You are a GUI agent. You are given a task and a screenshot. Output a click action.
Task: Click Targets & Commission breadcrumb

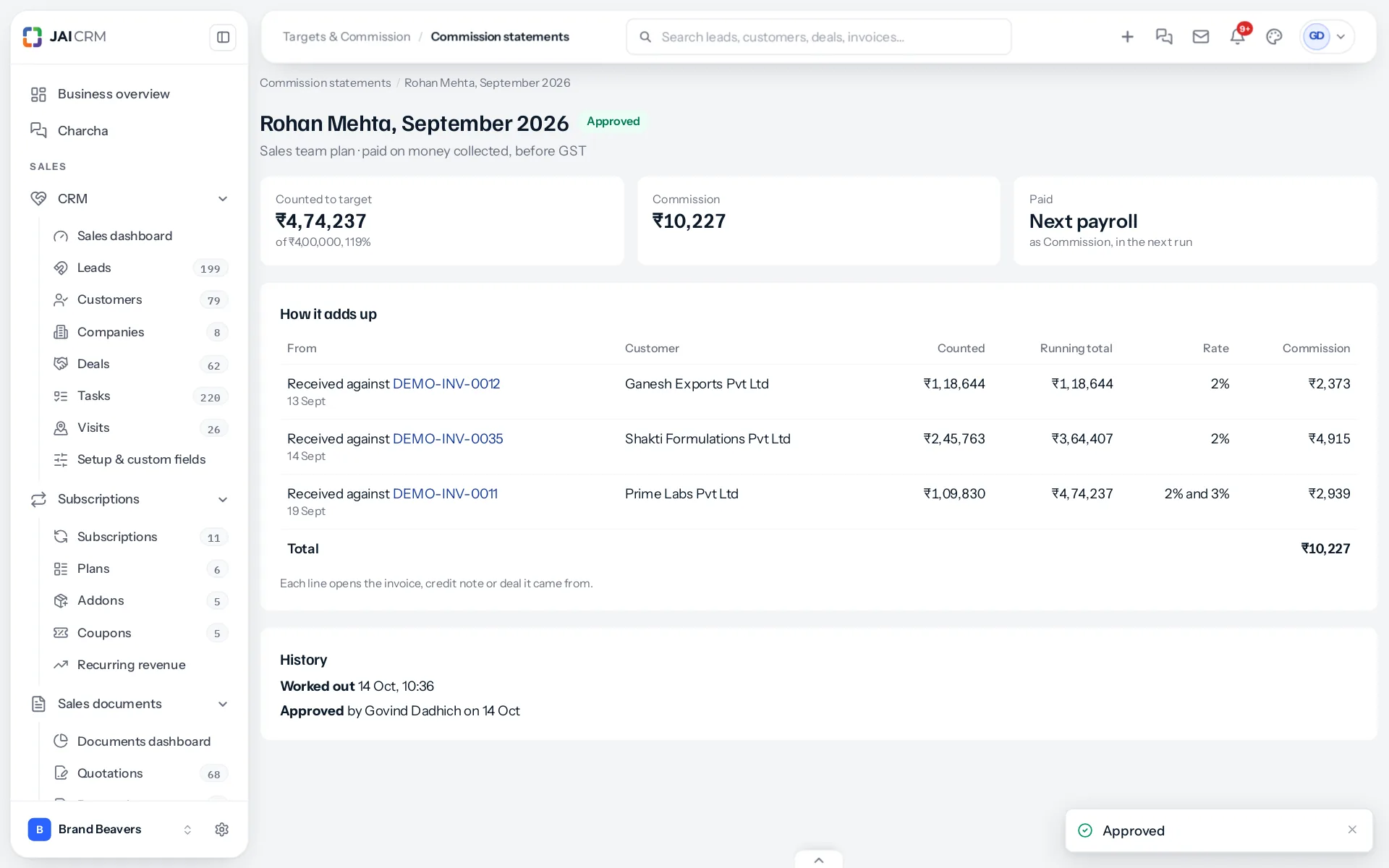347,37
